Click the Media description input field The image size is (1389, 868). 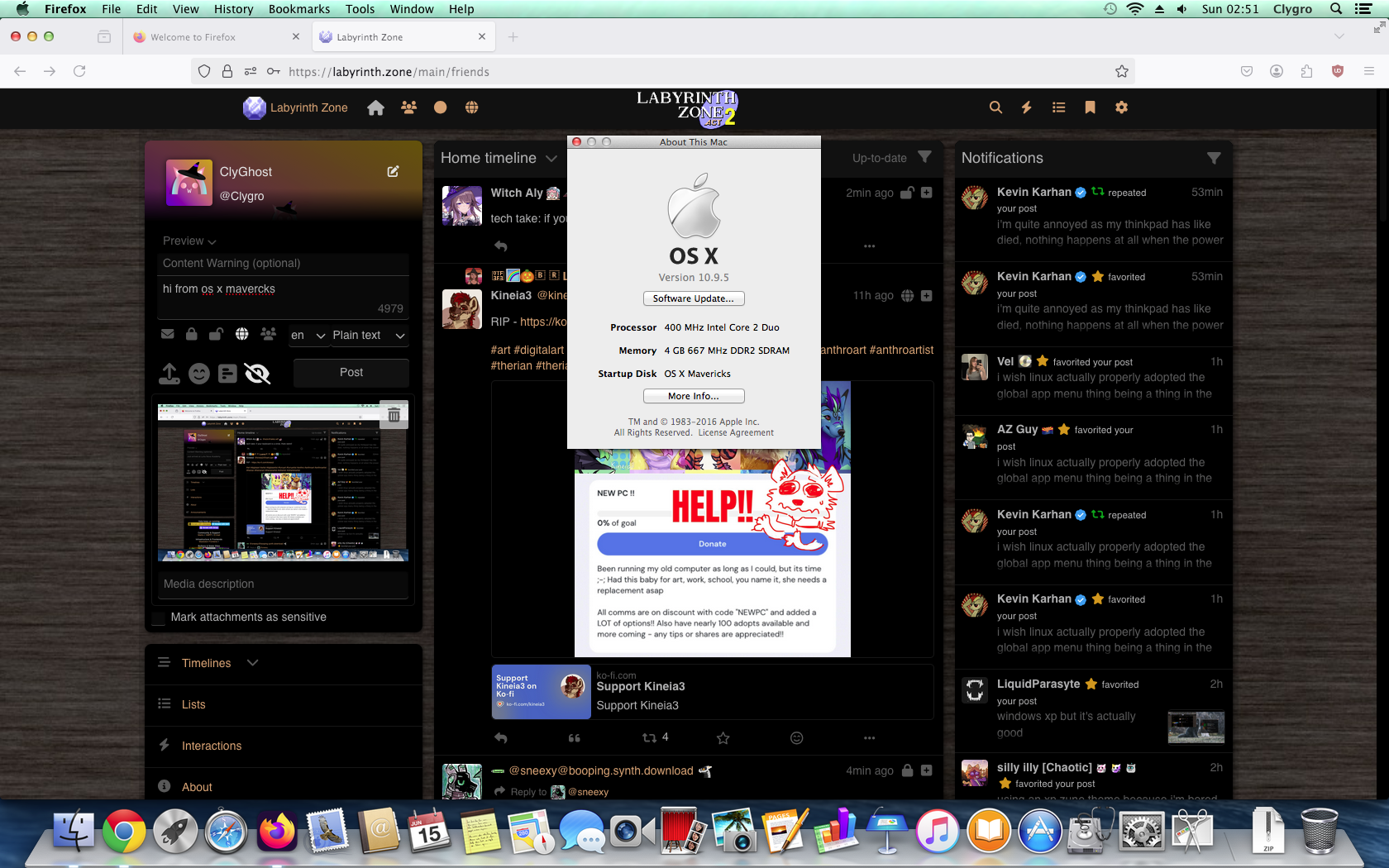tap(283, 584)
